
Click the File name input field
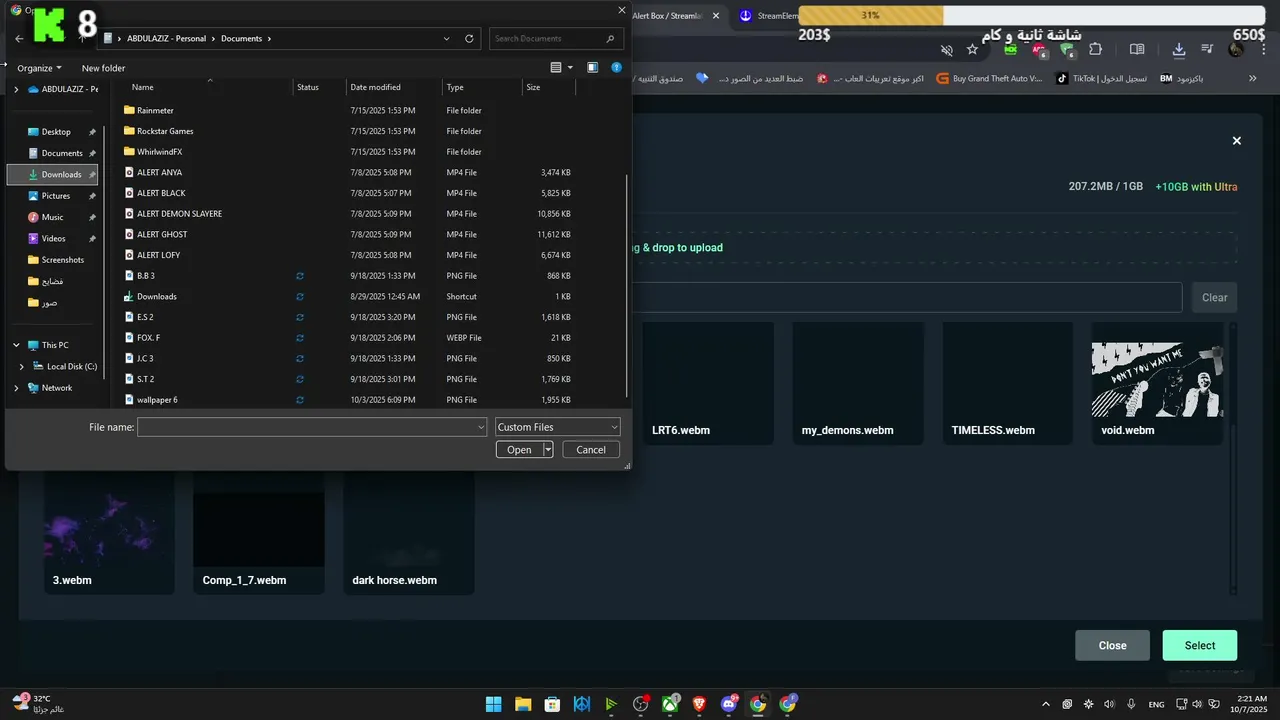coord(312,427)
